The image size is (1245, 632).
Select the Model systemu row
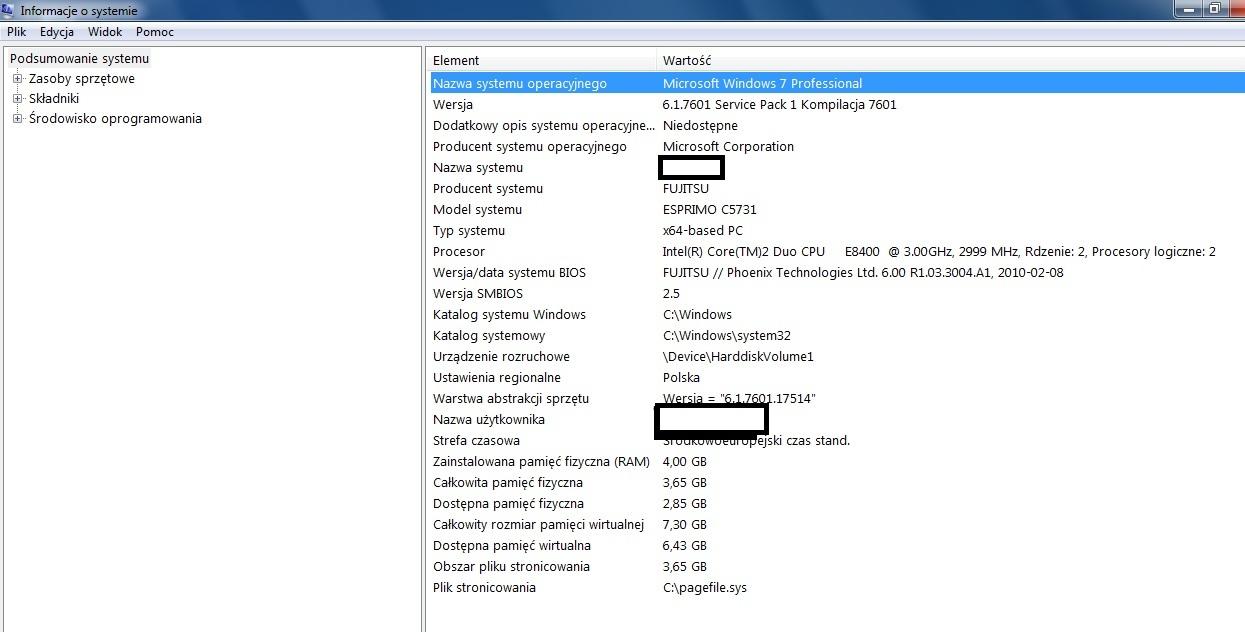477,210
